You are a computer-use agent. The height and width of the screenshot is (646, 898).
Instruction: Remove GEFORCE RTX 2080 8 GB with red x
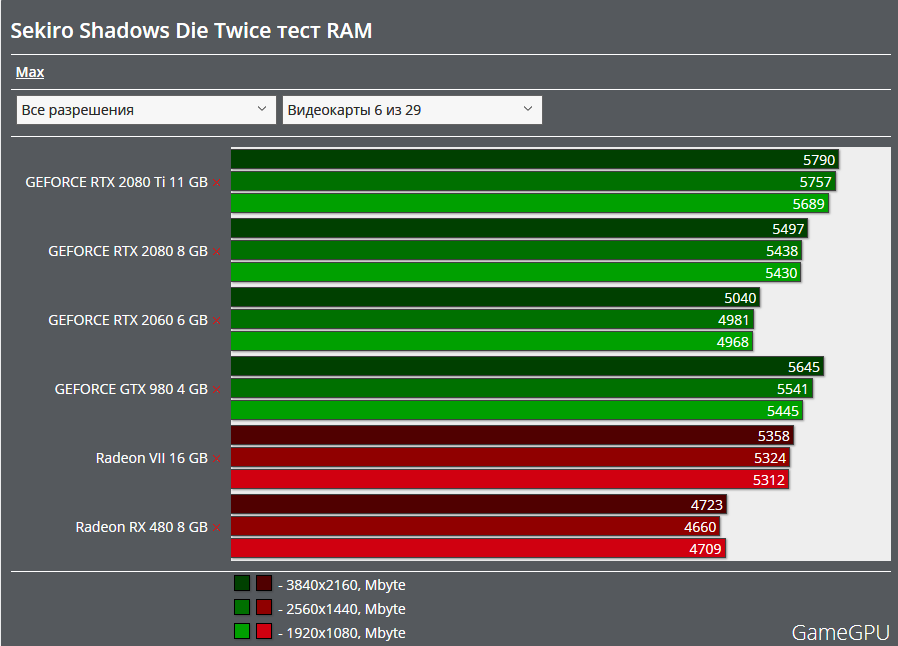216,252
